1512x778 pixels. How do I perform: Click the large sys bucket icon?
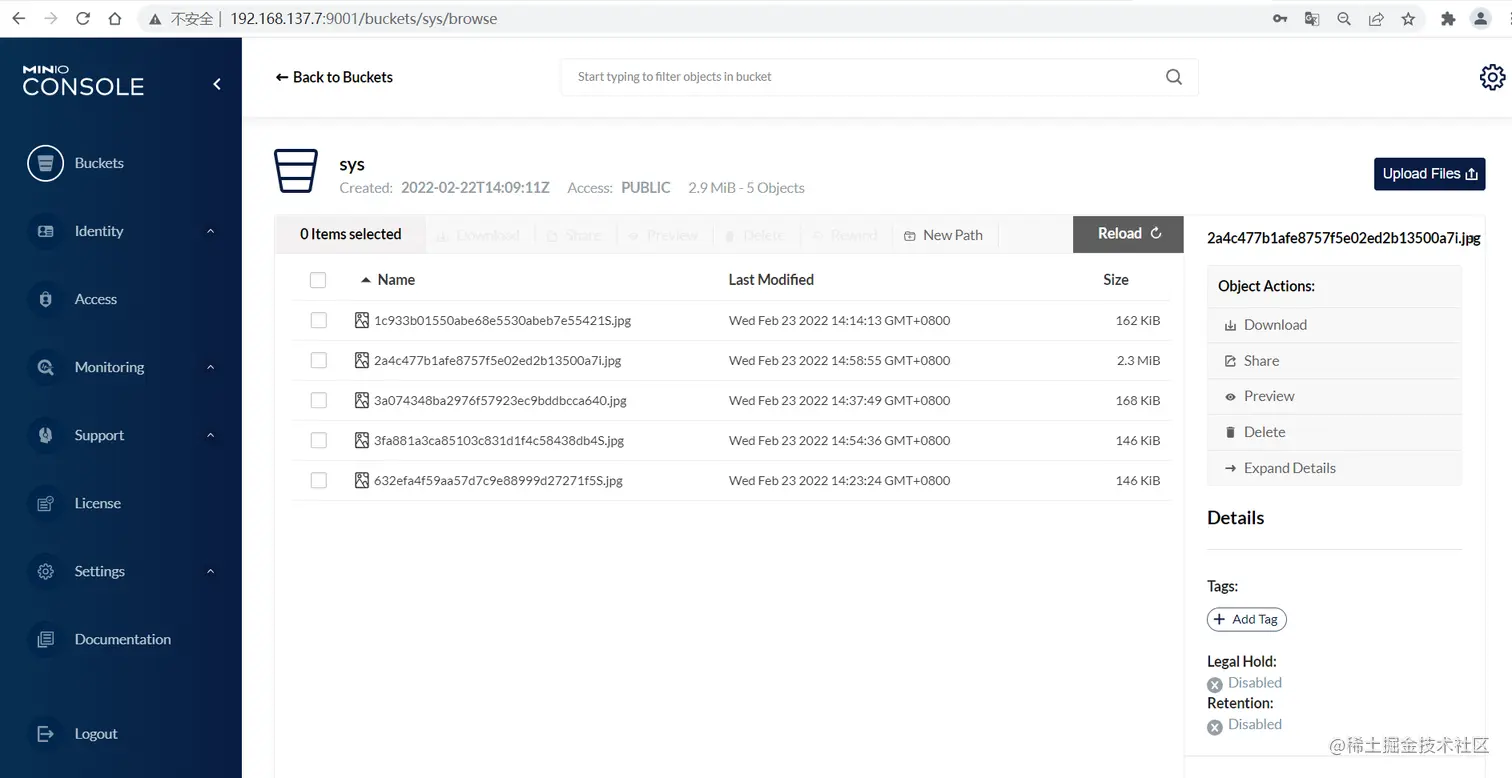click(296, 171)
